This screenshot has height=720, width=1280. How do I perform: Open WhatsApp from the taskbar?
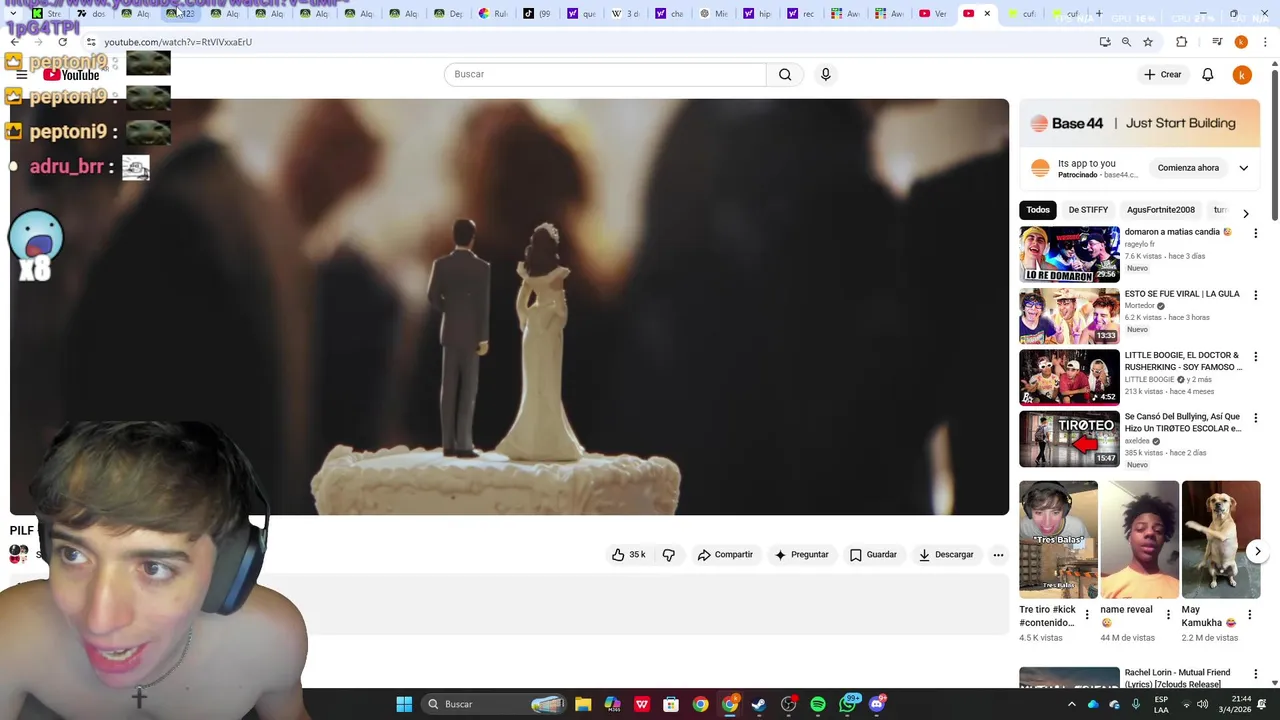848,704
